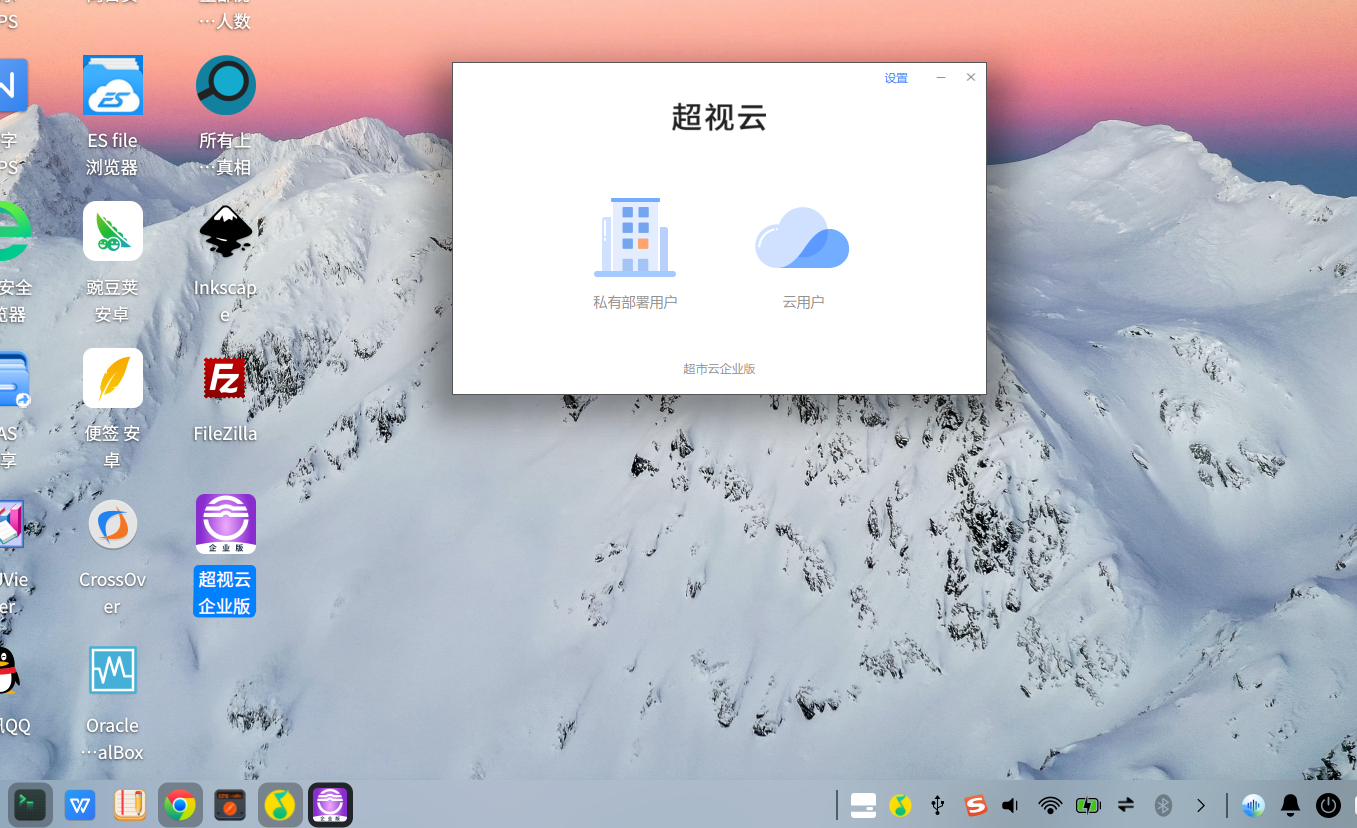Open ES file 浏览器 on the desktop
This screenshot has width=1357, height=828.
tap(112, 85)
